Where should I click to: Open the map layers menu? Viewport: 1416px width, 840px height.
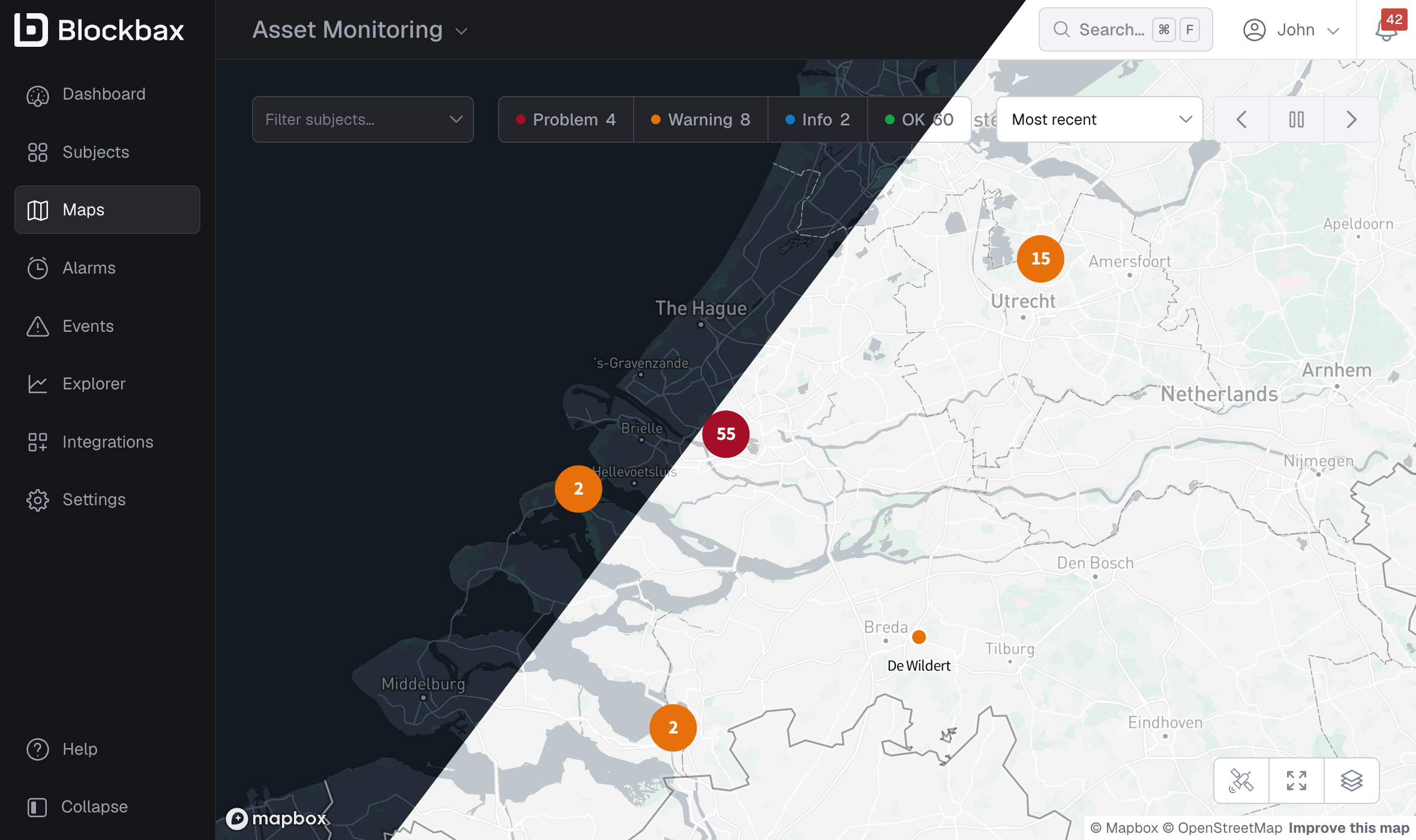click(x=1351, y=781)
